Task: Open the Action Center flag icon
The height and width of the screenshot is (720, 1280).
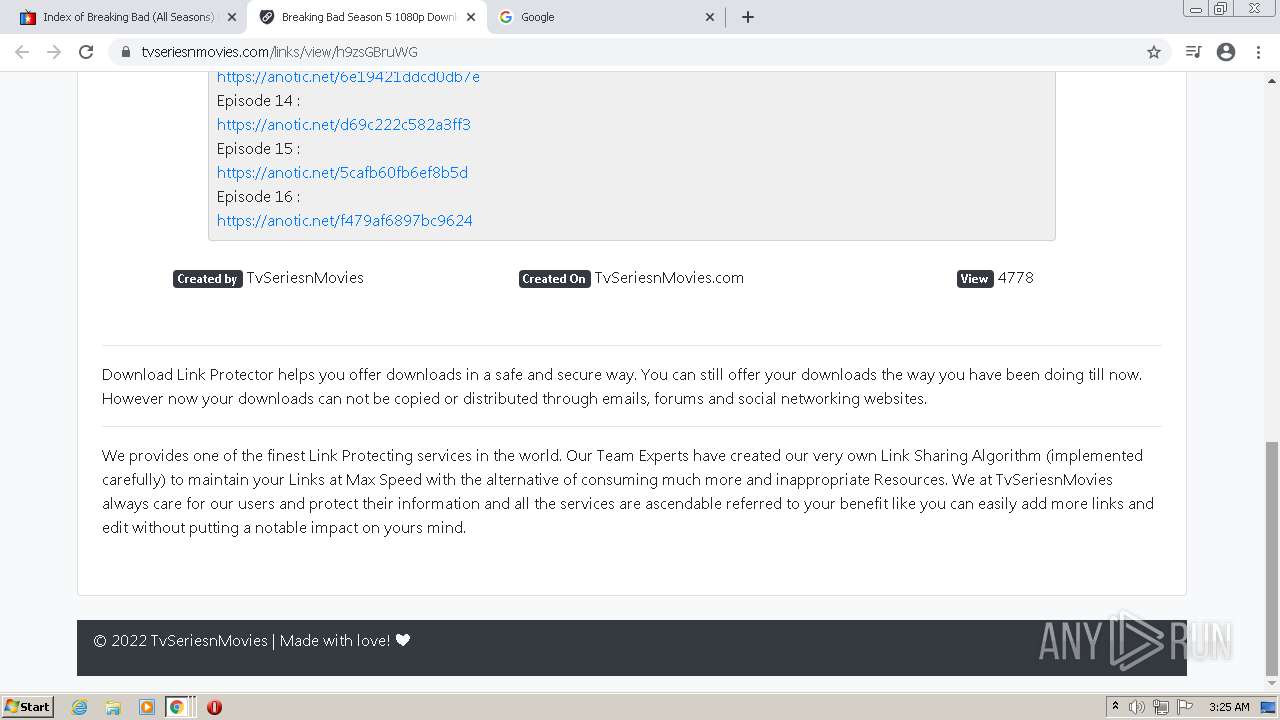Action: [1185, 707]
